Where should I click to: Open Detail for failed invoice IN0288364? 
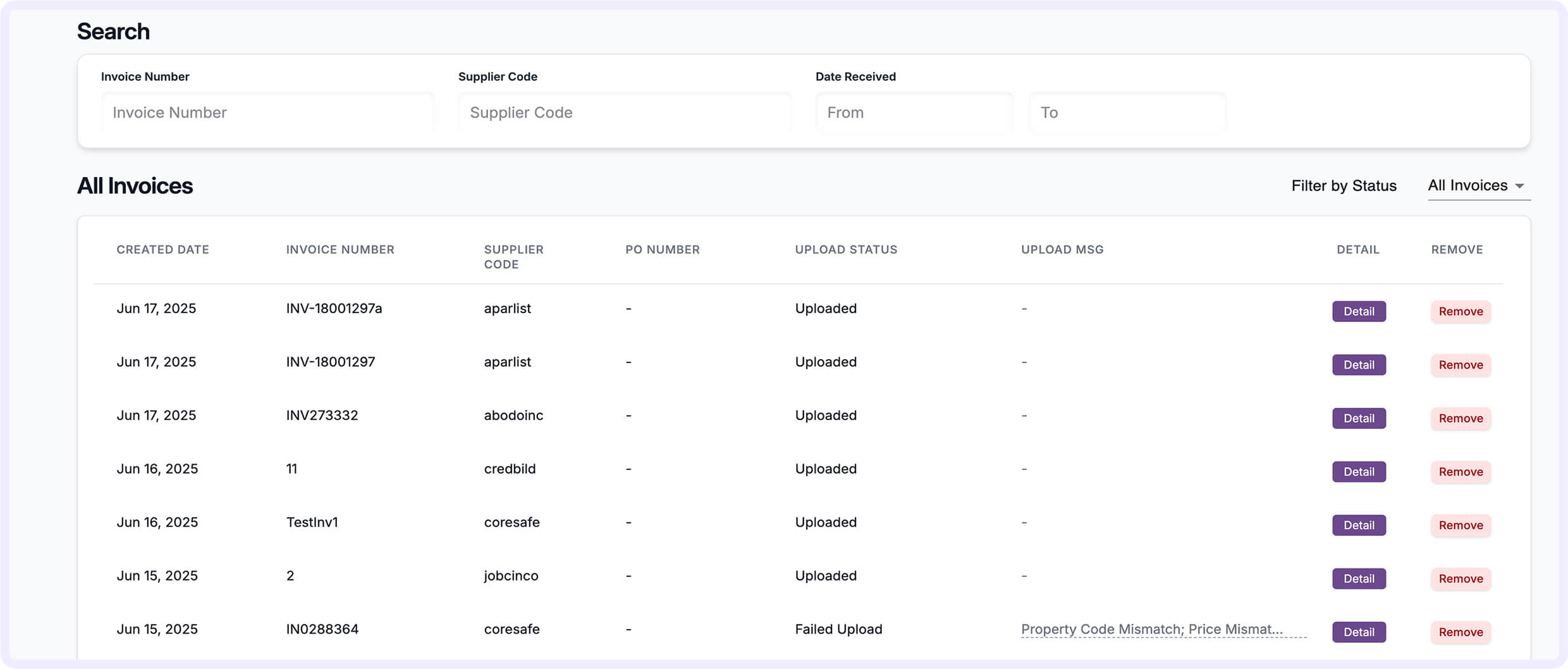[1359, 632]
